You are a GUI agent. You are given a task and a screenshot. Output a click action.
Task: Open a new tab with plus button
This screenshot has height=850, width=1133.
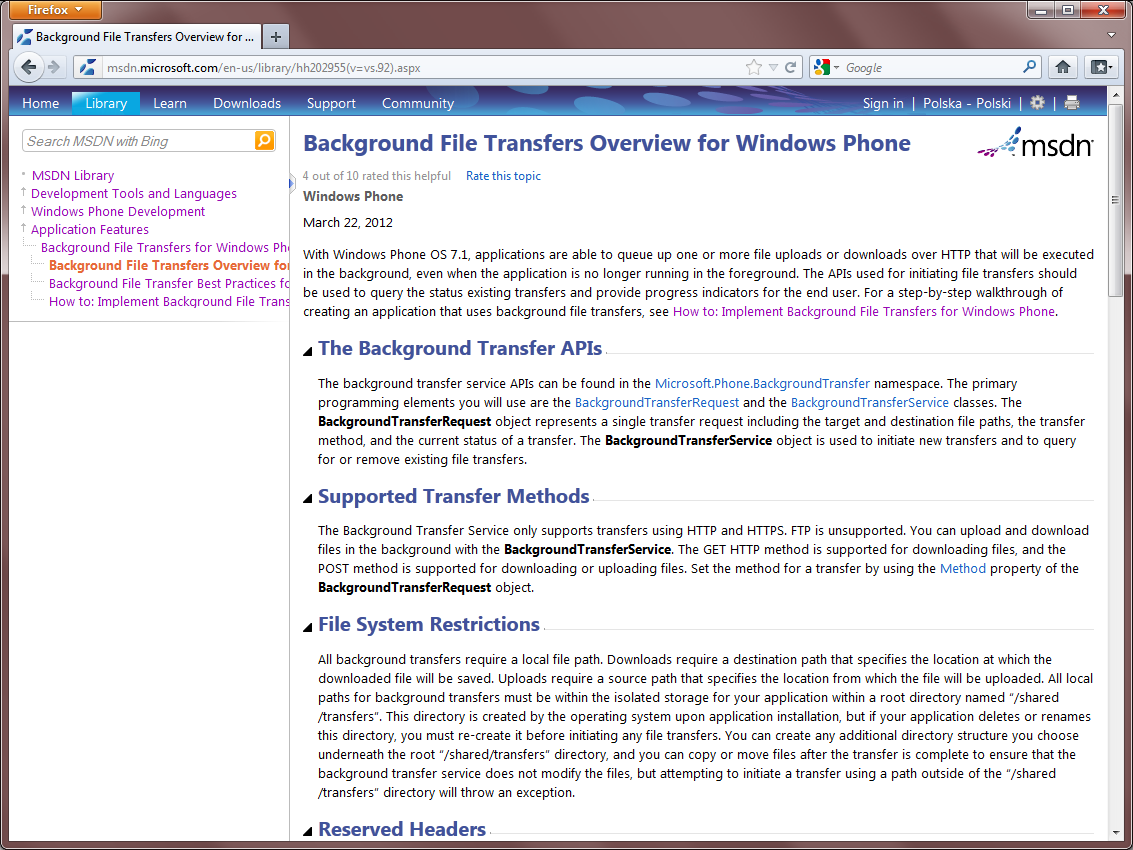(x=275, y=36)
